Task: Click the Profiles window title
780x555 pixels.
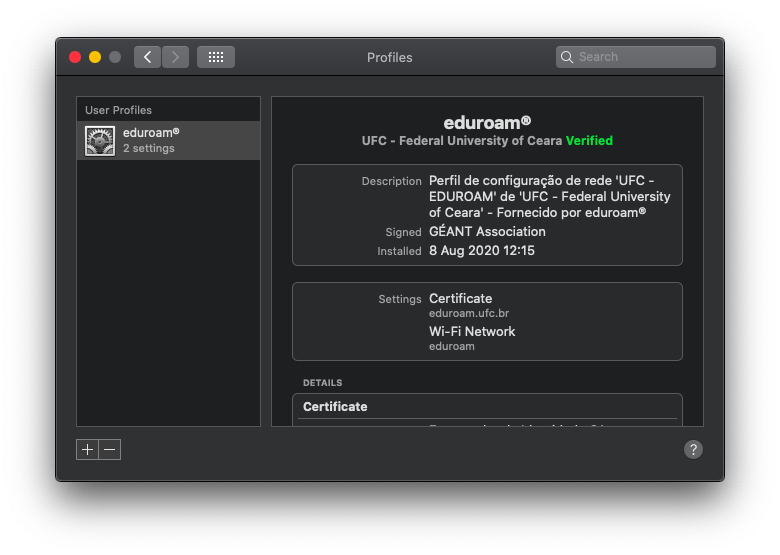Action: tap(390, 58)
